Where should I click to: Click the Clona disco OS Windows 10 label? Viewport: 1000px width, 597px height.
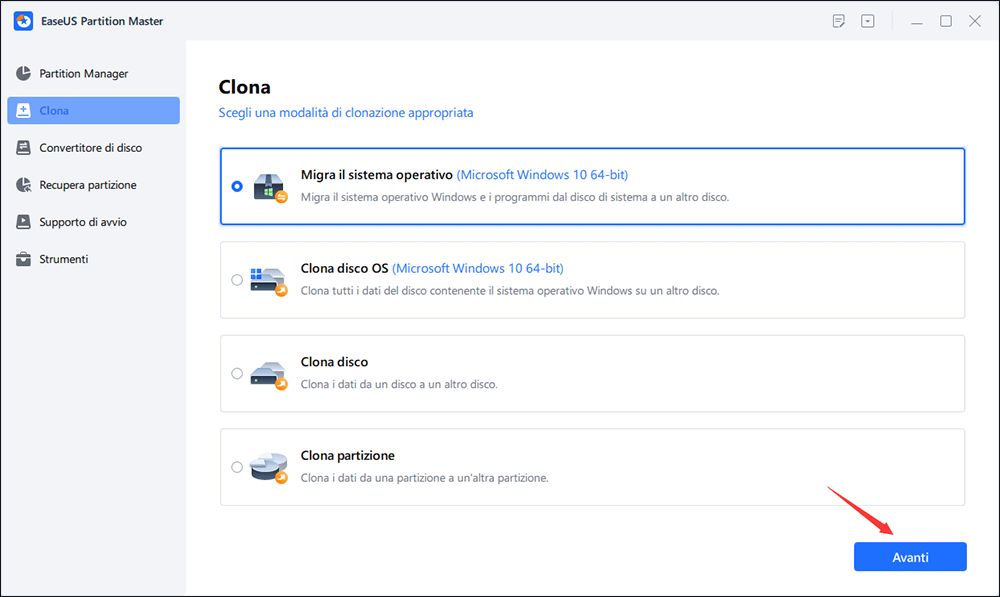[x=478, y=269]
